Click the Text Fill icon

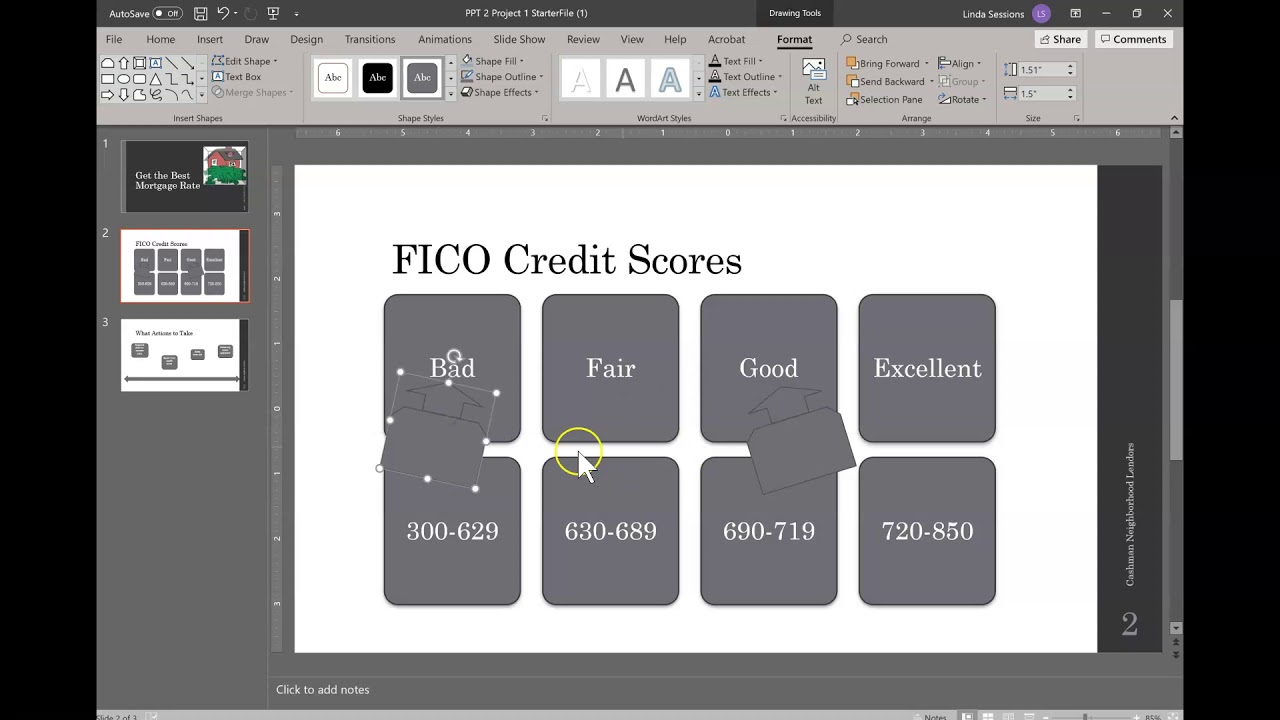pos(715,61)
